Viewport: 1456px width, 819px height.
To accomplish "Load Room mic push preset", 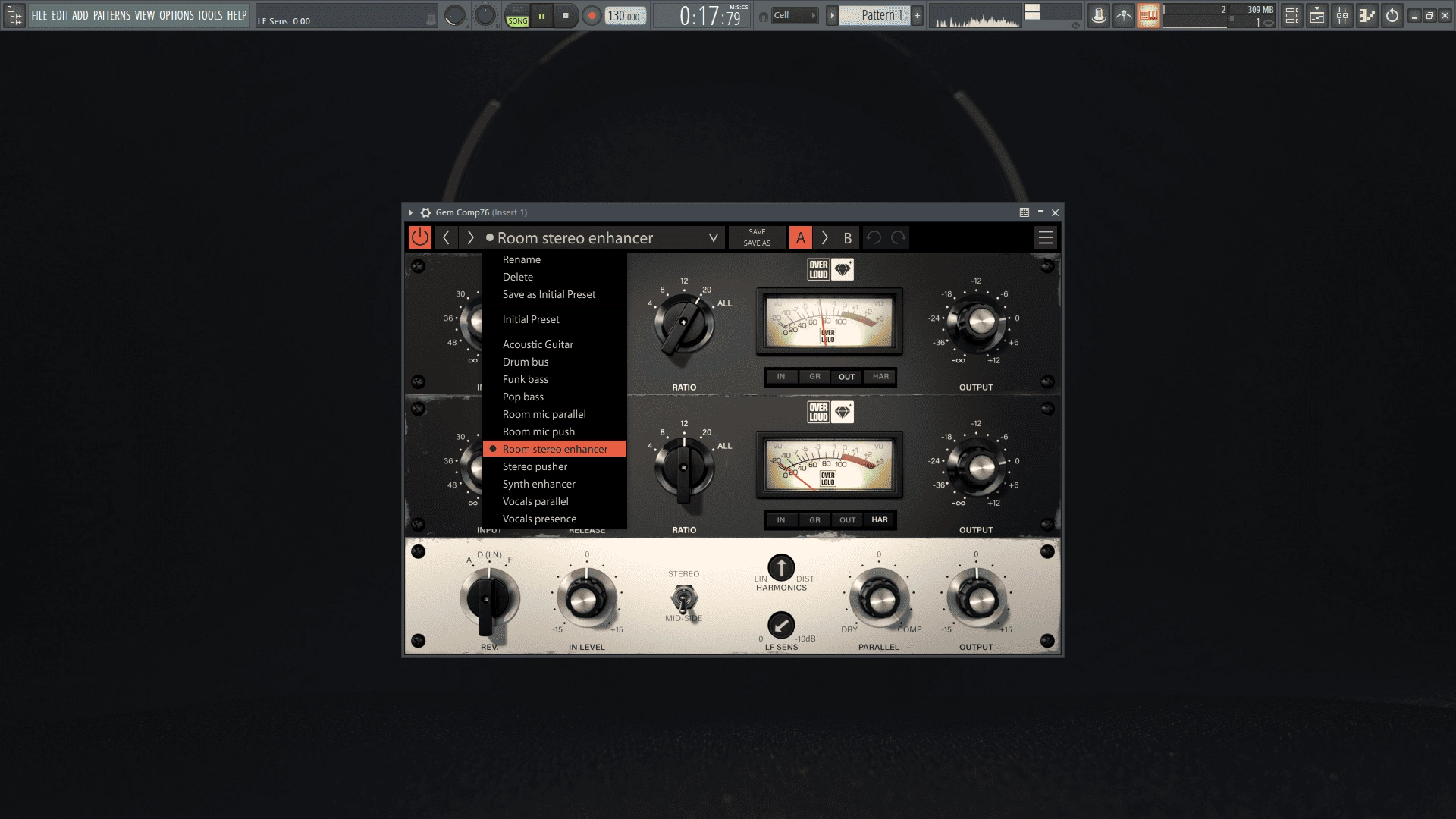I will (554, 431).
